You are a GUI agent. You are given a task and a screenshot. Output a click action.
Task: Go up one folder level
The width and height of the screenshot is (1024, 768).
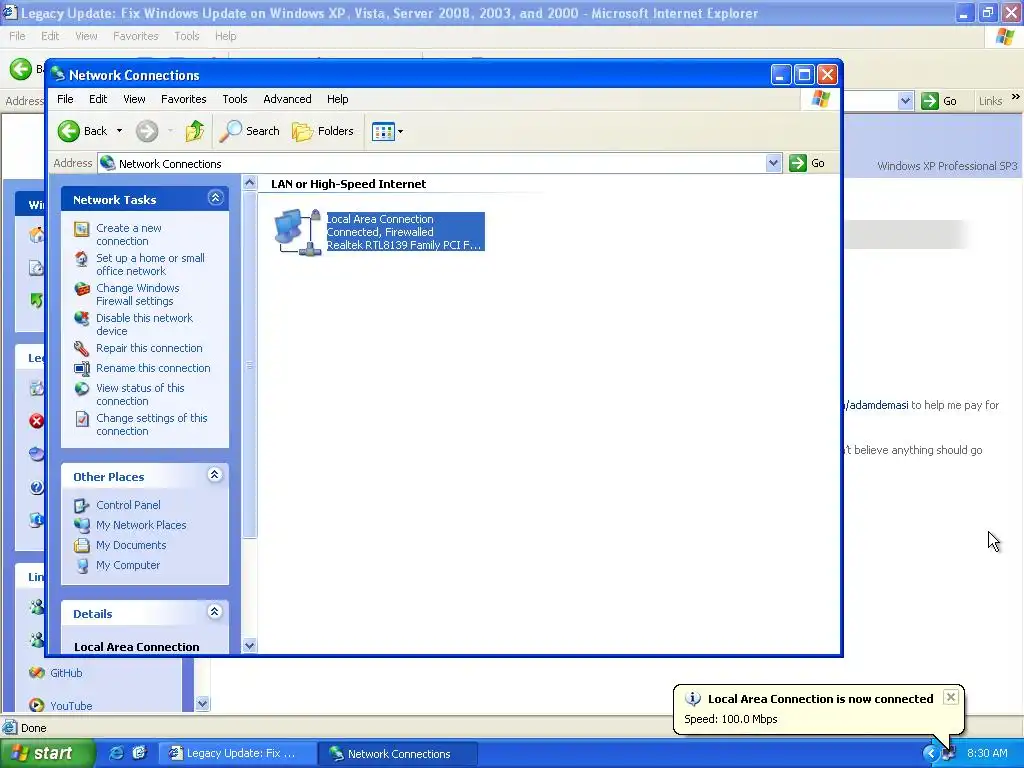[195, 131]
